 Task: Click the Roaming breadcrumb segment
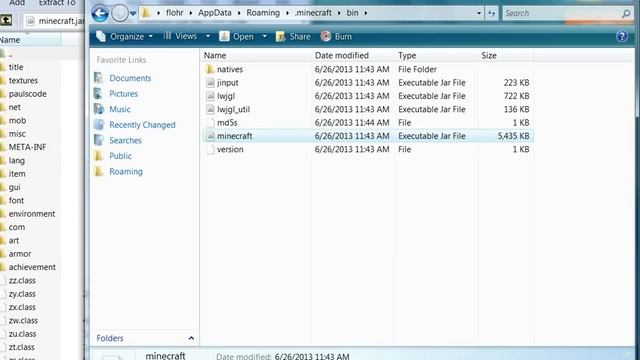click(x=263, y=13)
